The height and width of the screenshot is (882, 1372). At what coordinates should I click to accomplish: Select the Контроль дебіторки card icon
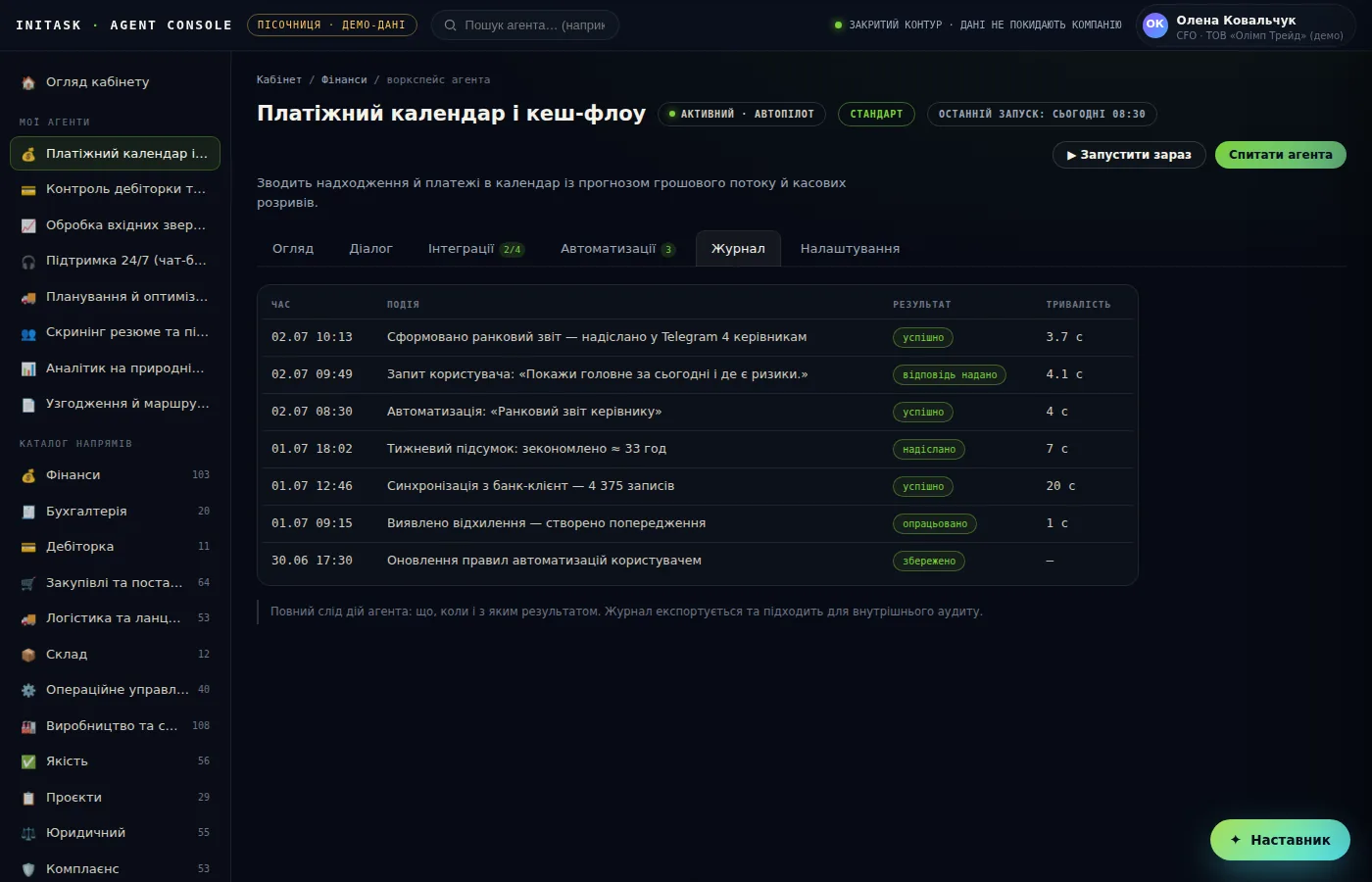(28, 189)
